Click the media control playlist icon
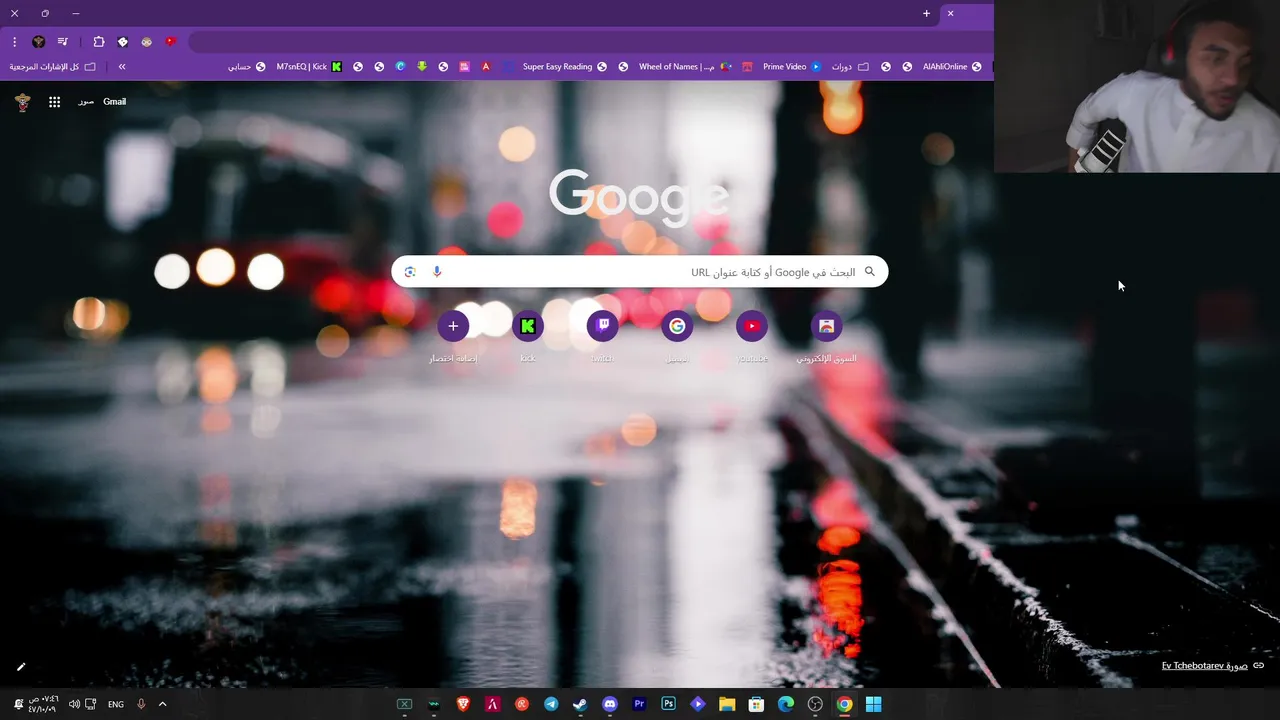The width and height of the screenshot is (1280, 720). tap(63, 42)
